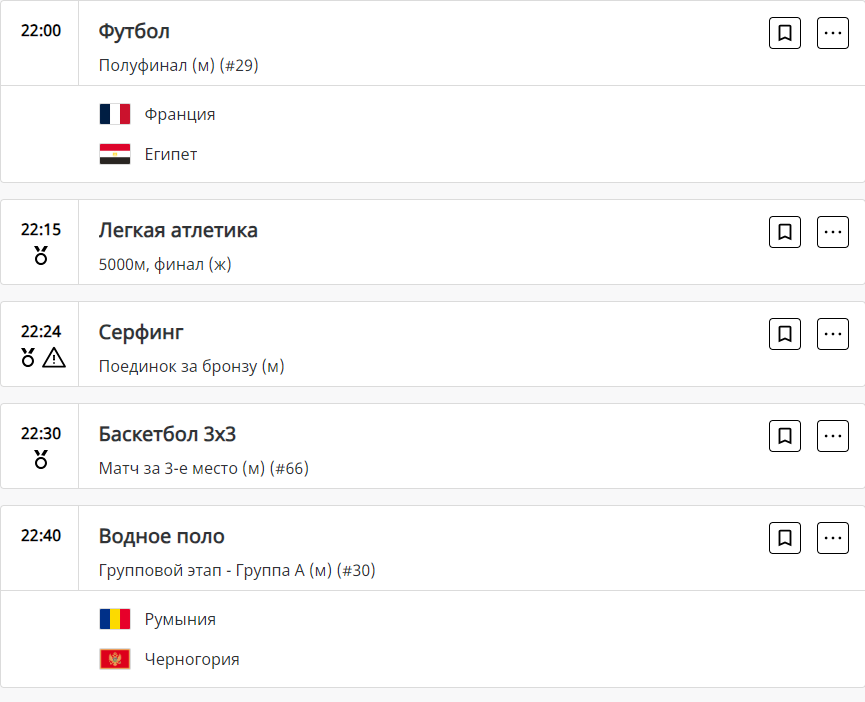
Task: Open more options for Баскетбол 3х3
Action: [x=833, y=436]
